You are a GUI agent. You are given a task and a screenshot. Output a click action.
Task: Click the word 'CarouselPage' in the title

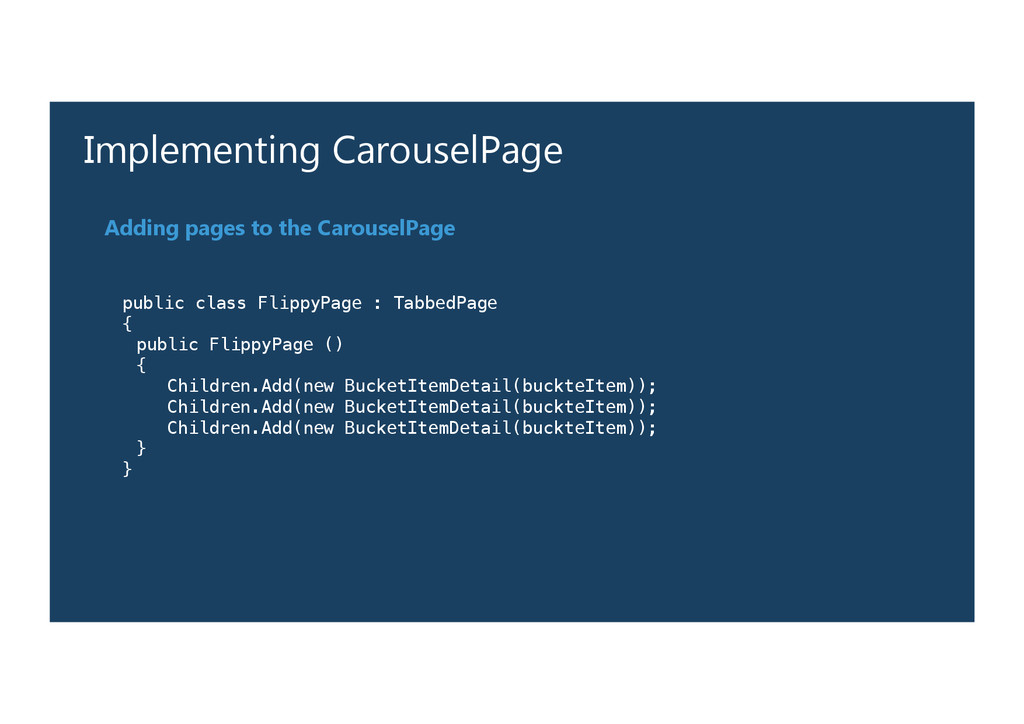[x=447, y=151]
